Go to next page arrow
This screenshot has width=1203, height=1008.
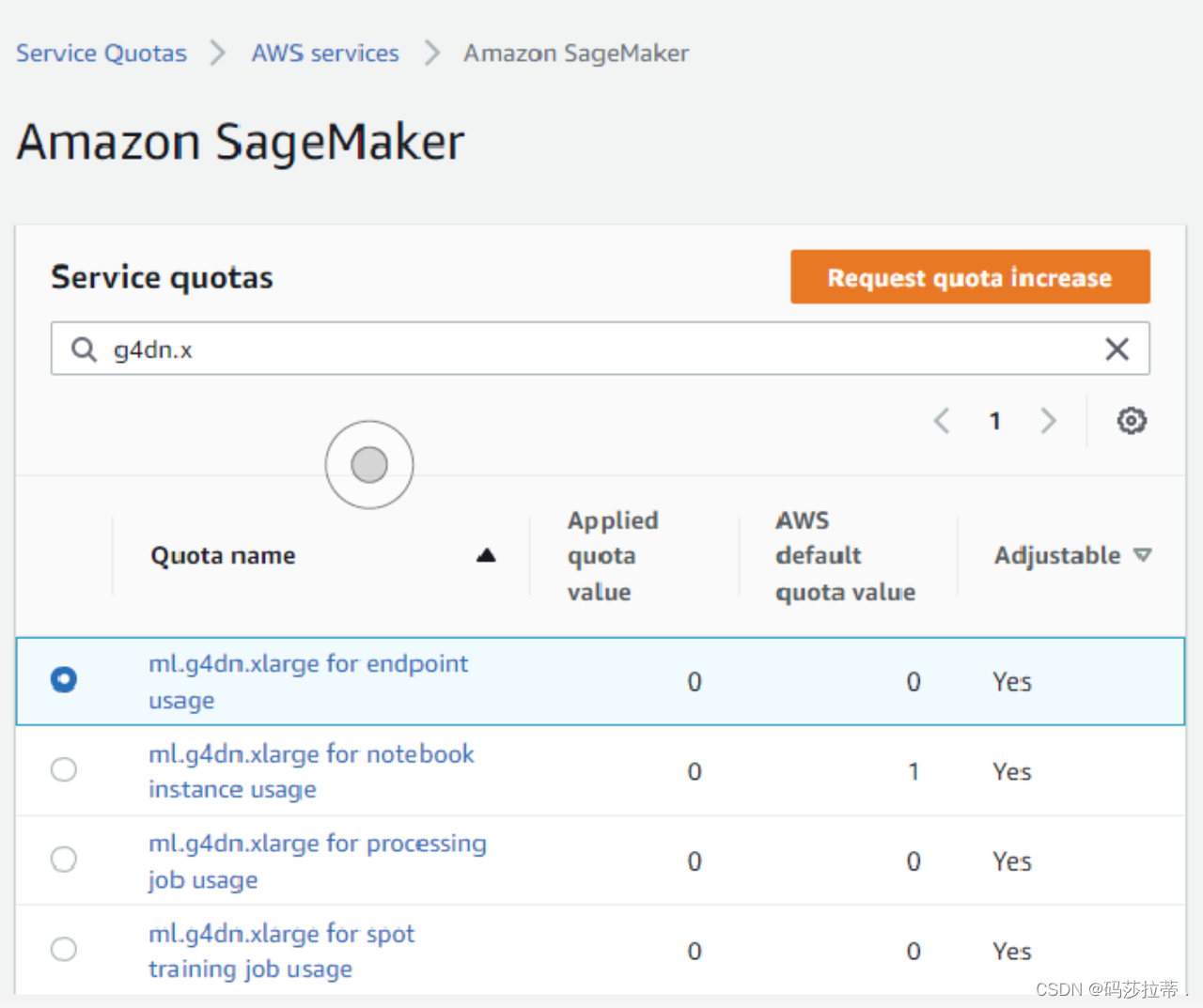[1048, 421]
